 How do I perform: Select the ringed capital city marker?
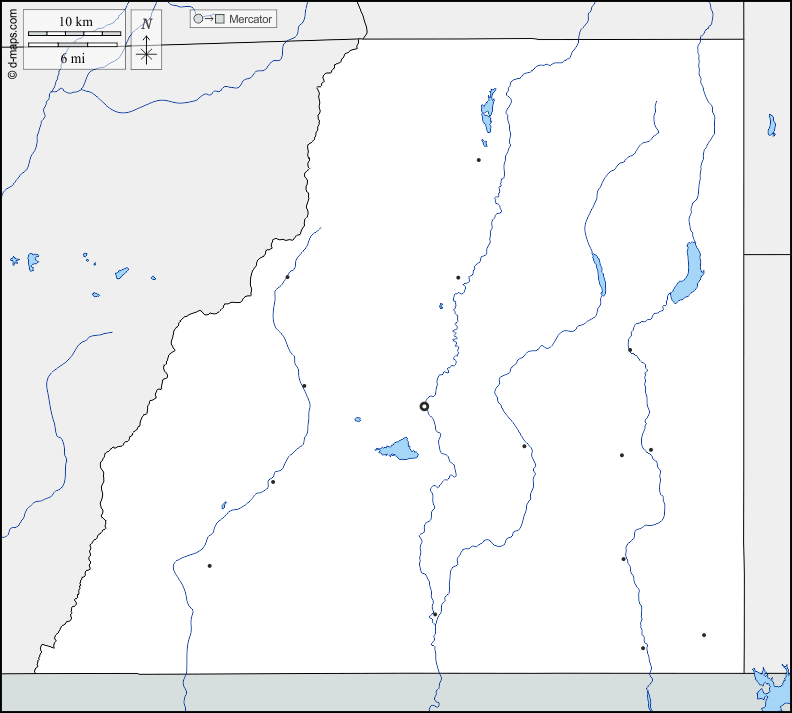point(424,406)
